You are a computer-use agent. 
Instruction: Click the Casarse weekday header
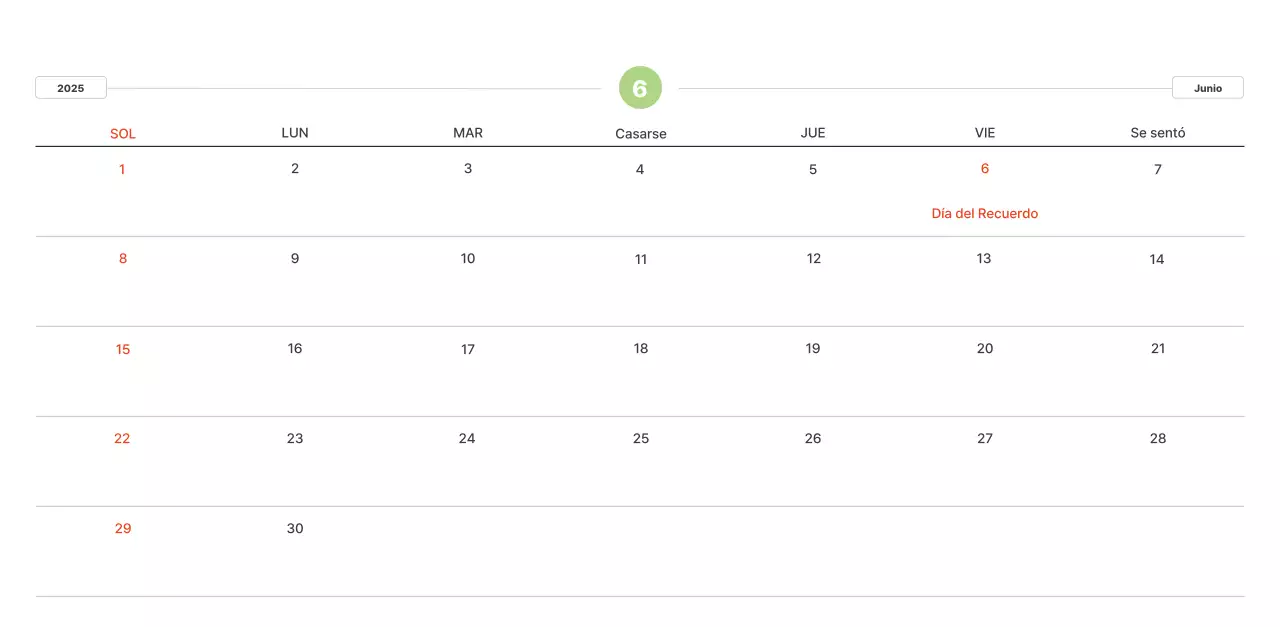(x=640, y=133)
